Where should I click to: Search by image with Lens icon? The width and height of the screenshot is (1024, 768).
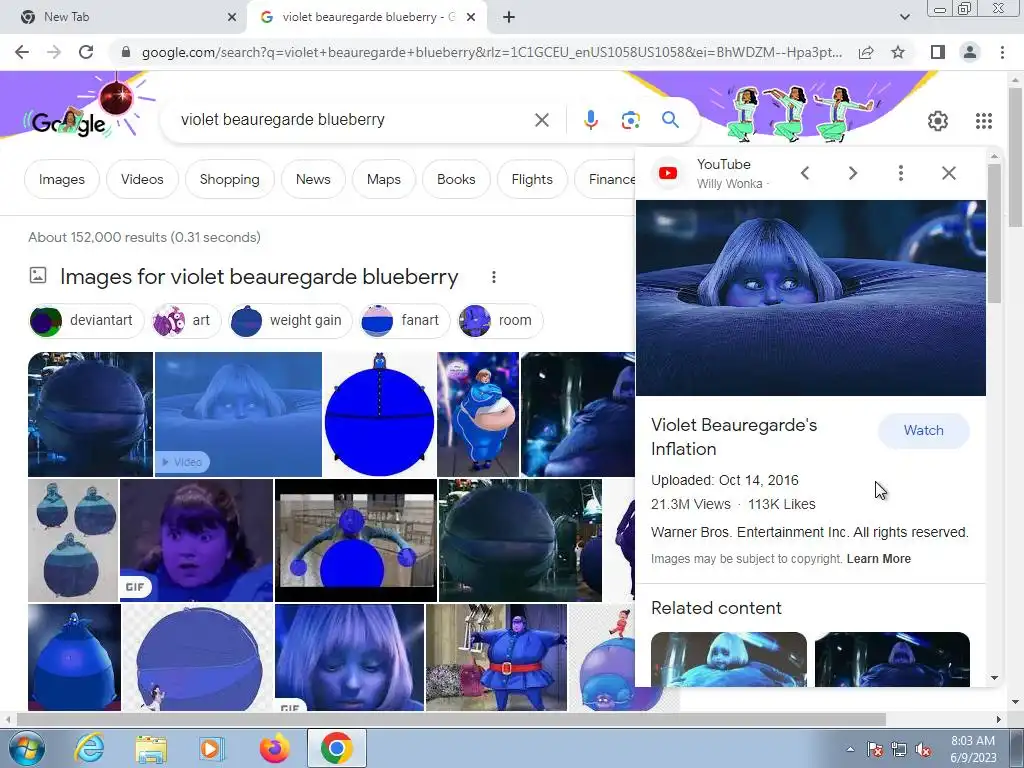630,120
